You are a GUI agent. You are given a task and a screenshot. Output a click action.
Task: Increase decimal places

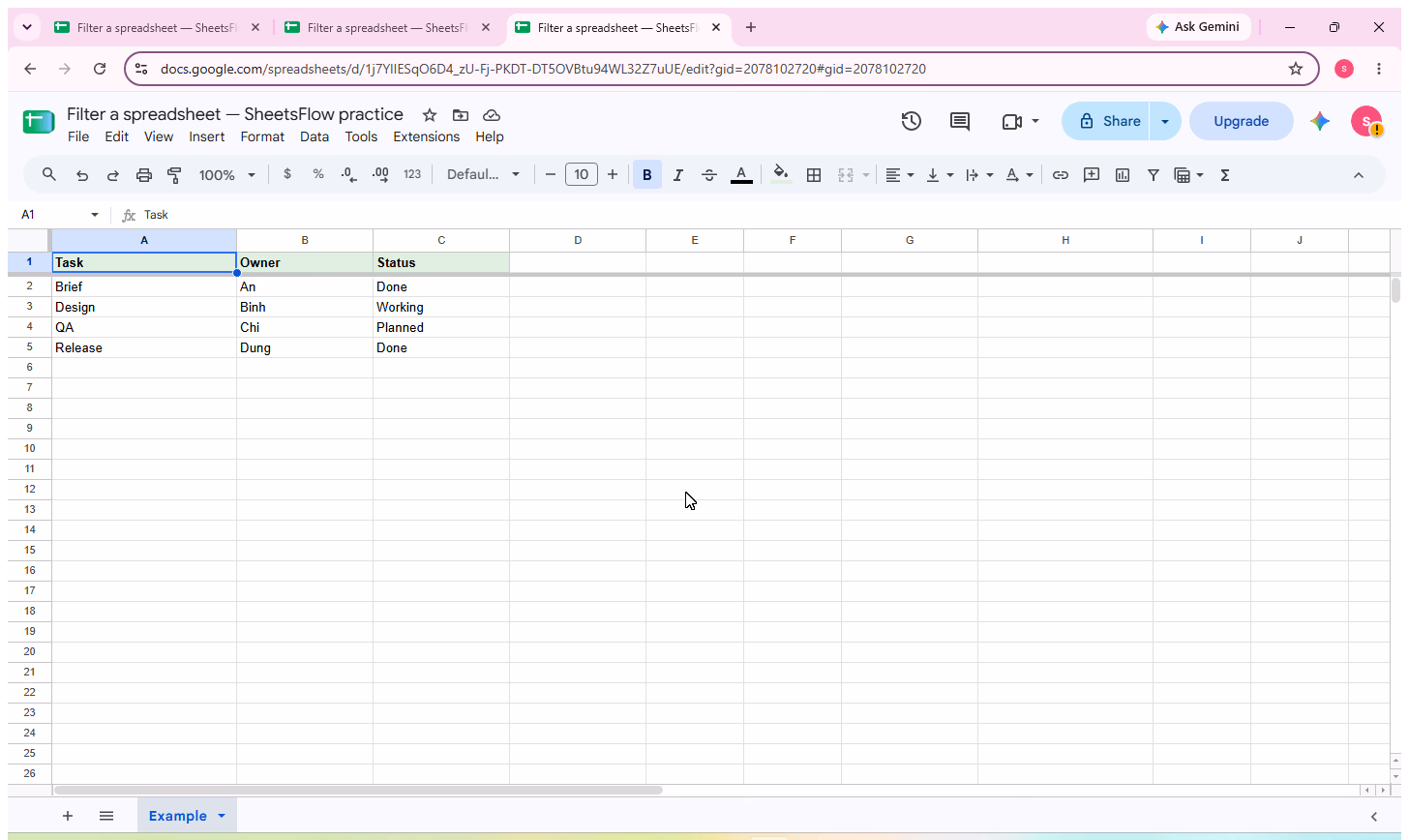pos(380,175)
